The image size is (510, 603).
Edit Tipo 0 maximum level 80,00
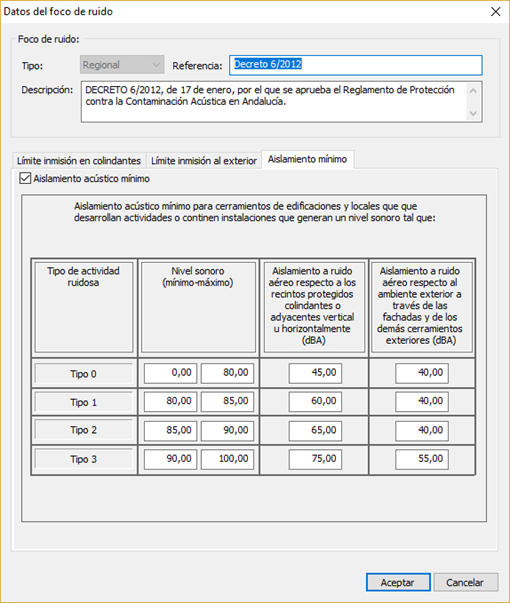227,373
